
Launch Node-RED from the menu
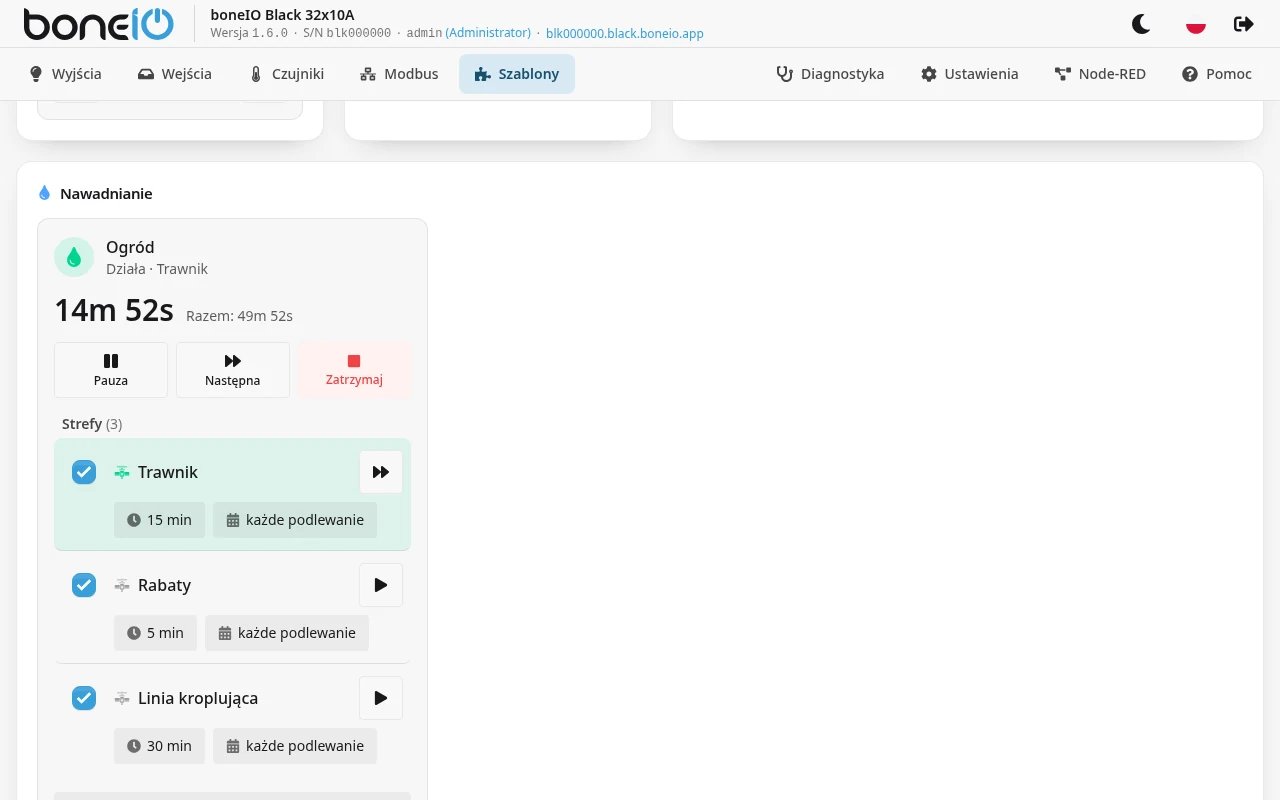[1100, 74]
